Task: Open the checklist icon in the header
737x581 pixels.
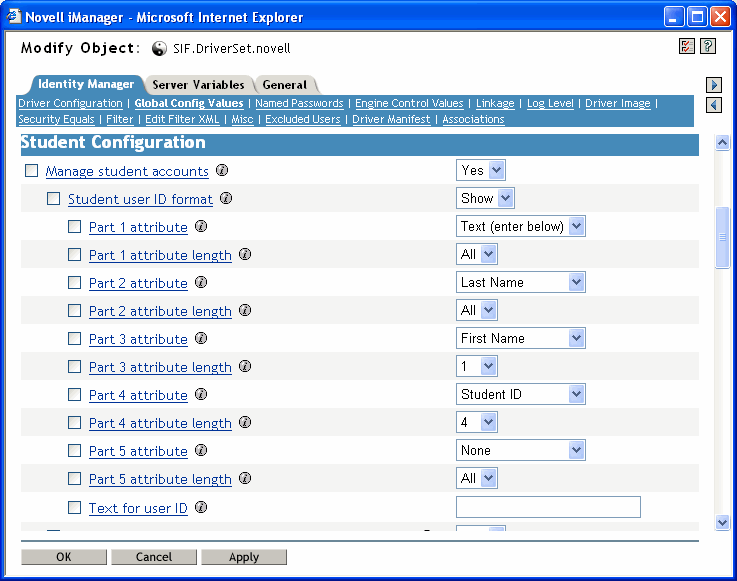Action: [x=687, y=46]
